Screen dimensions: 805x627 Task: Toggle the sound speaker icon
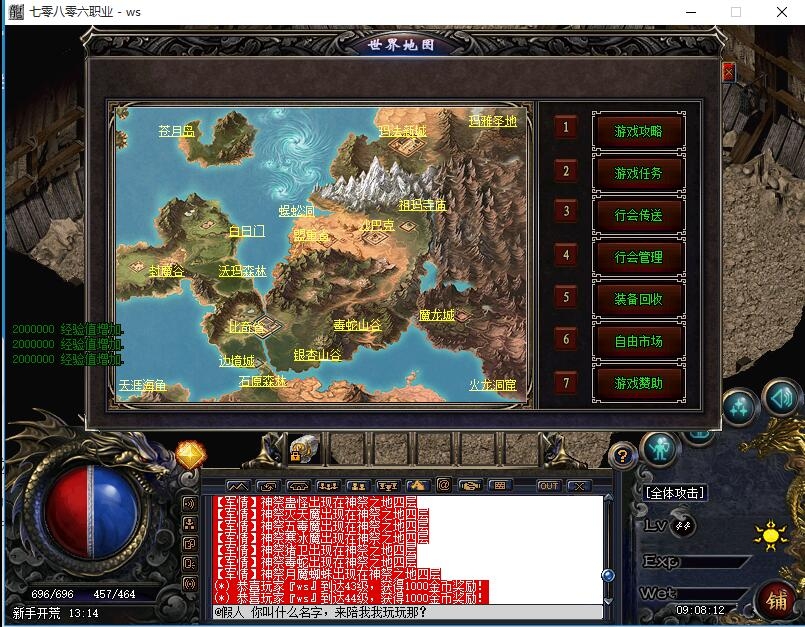coord(781,398)
